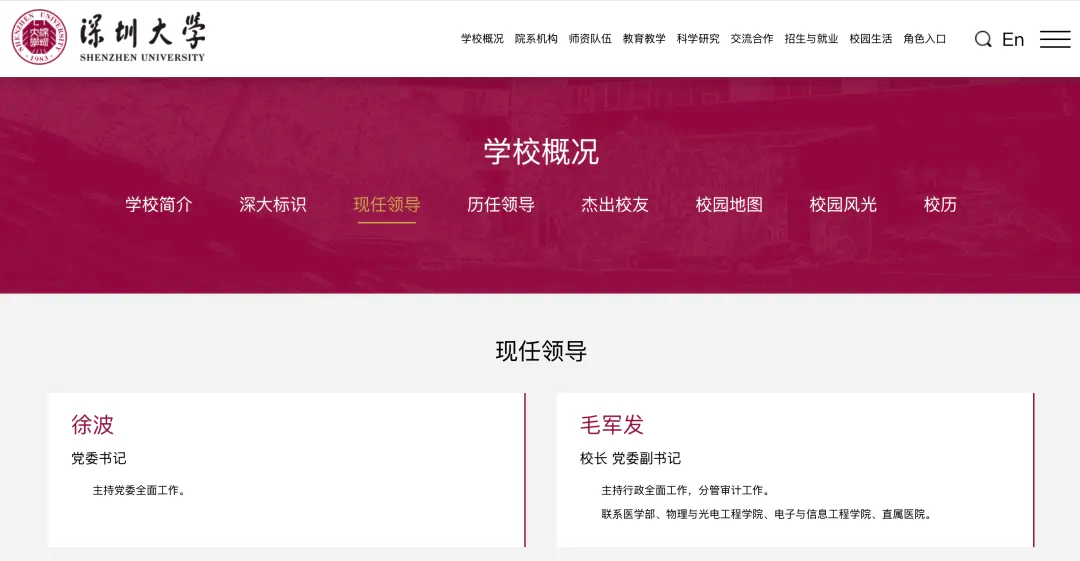Select the 历任领导 tab
1080x561 pixels.
[x=501, y=205]
